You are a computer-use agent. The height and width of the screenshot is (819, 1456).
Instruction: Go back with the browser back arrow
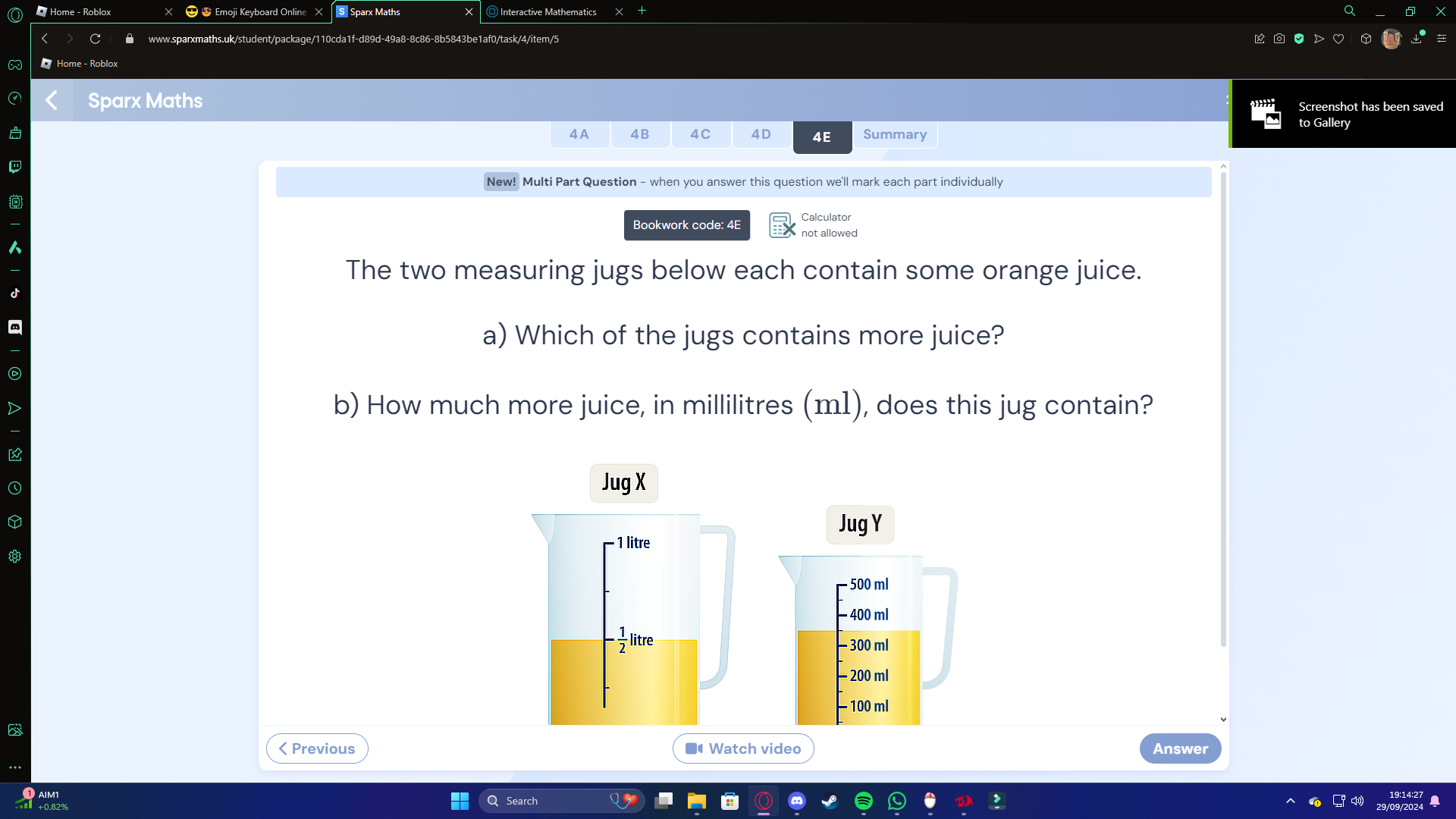click(x=45, y=39)
